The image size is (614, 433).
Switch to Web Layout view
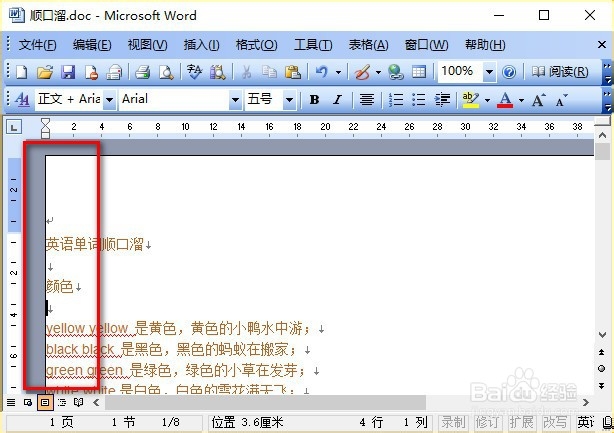tap(28, 402)
